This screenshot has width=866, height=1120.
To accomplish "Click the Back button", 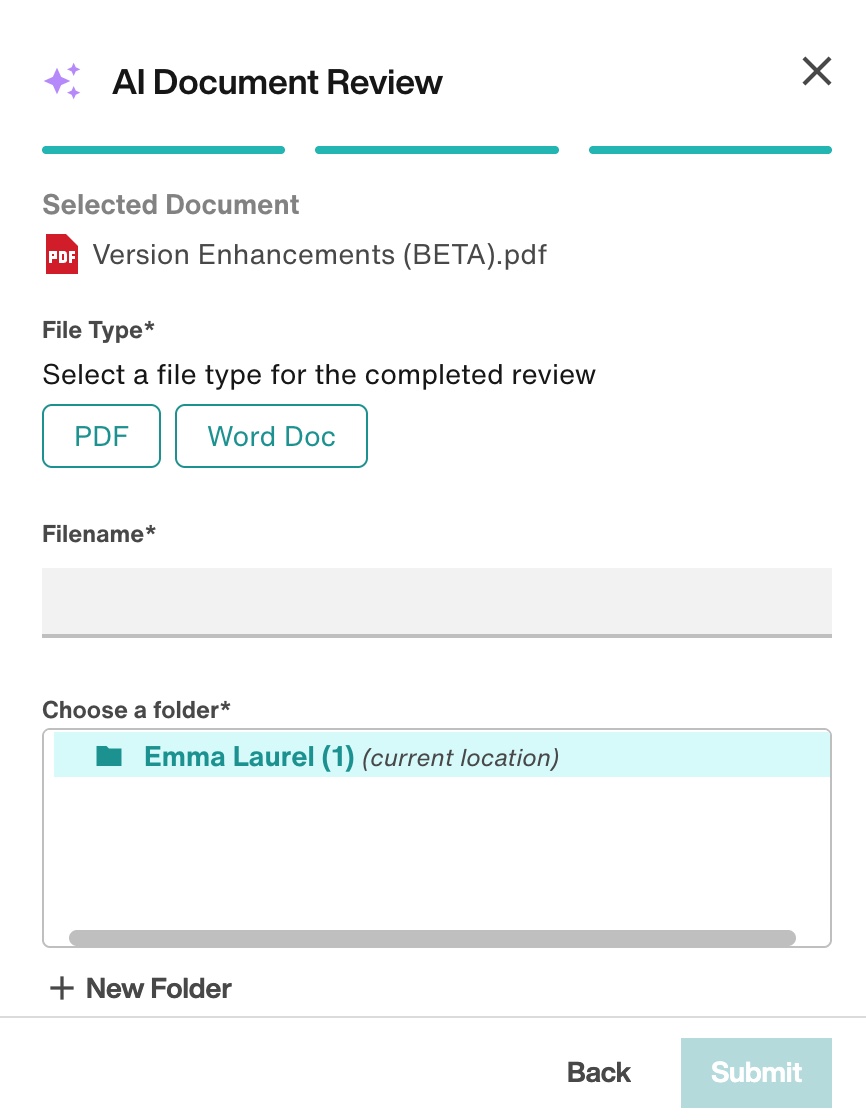I will (x=598, y=1072).
